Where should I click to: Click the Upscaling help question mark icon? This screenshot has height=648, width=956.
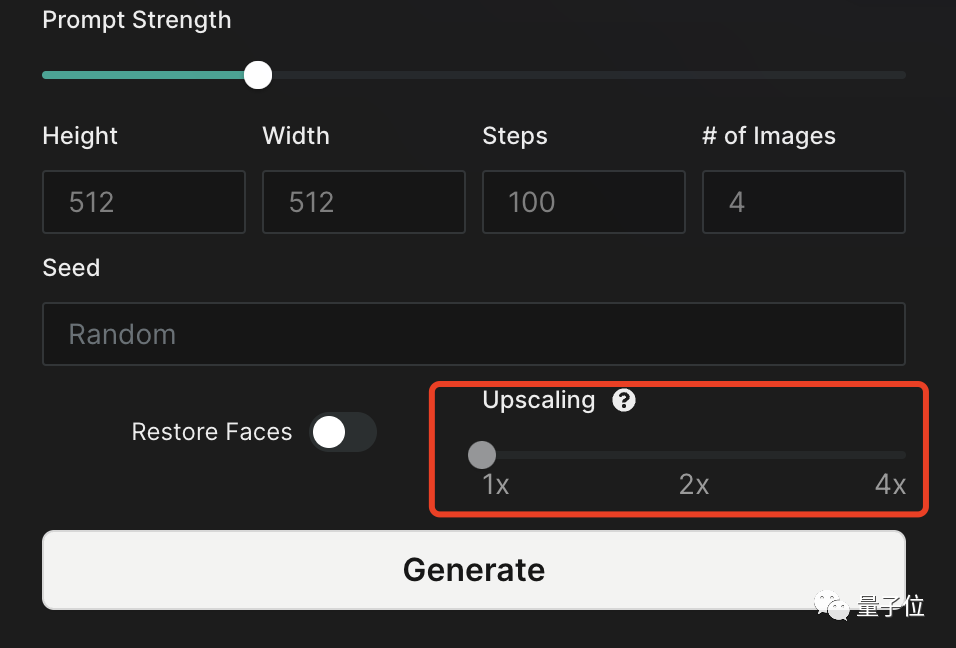point(625,401)
